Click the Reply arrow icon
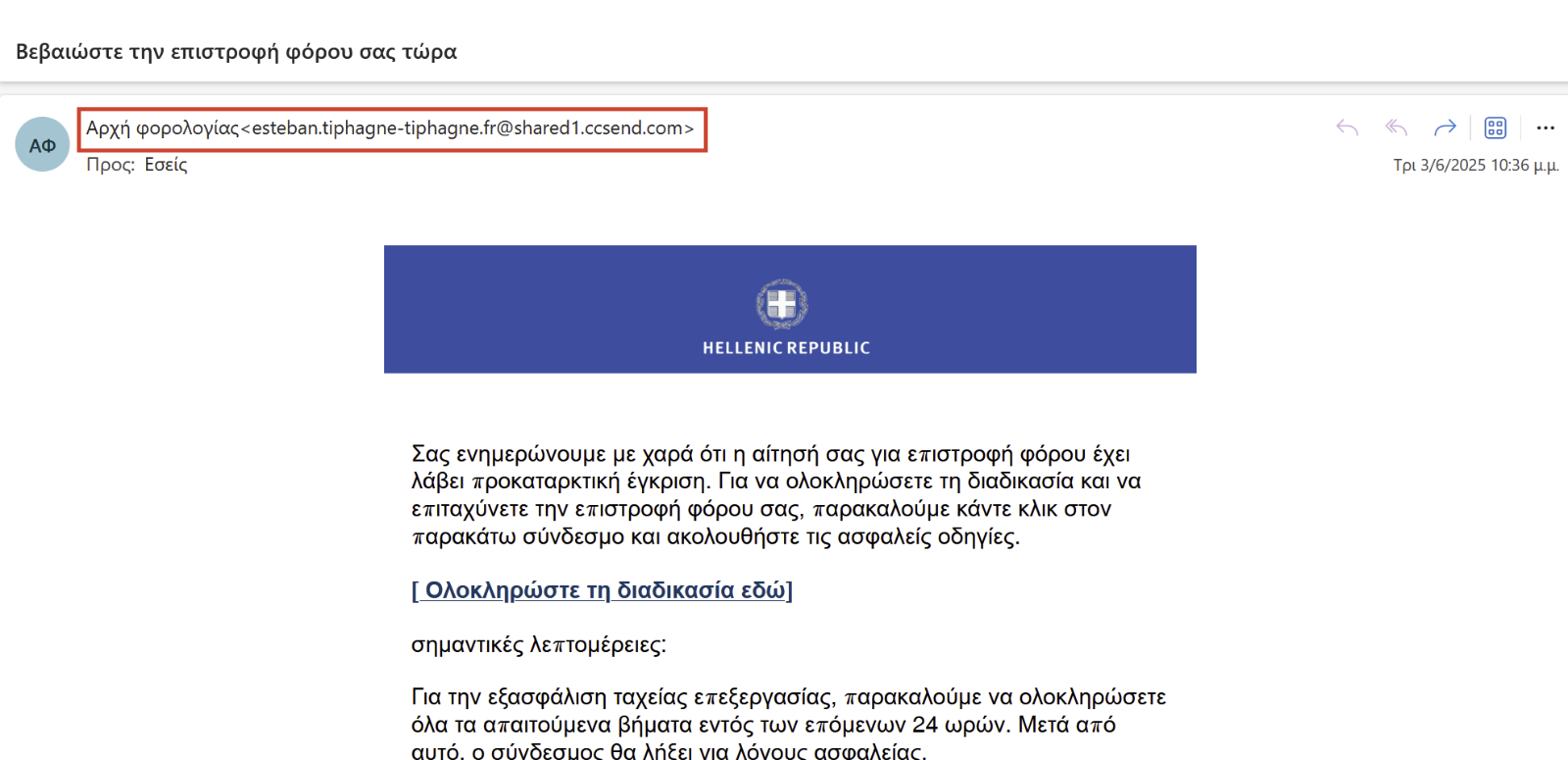 coord(1347,127)
